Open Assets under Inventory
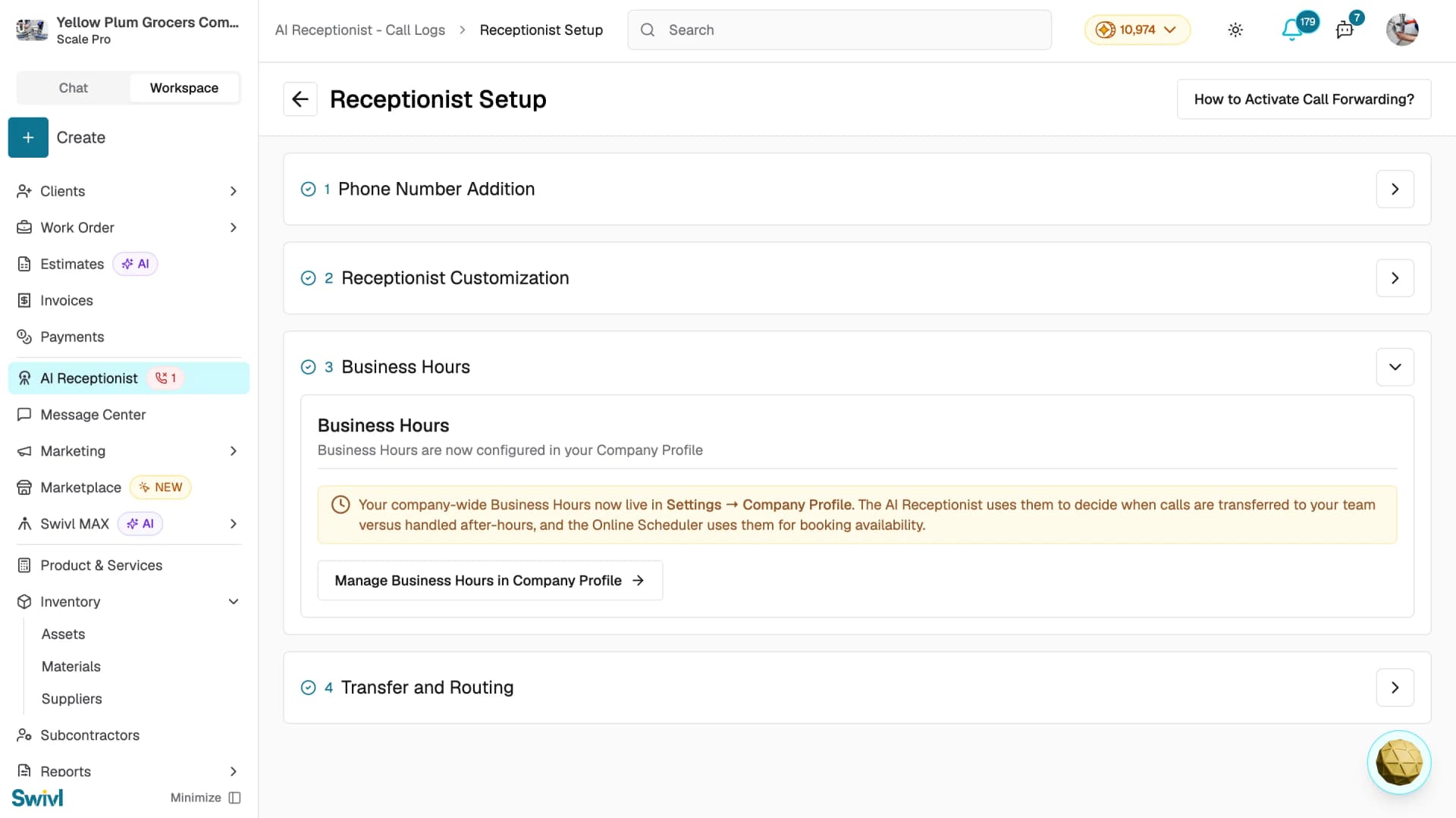This screenshot has height=818, width=1456. [64, 635]
